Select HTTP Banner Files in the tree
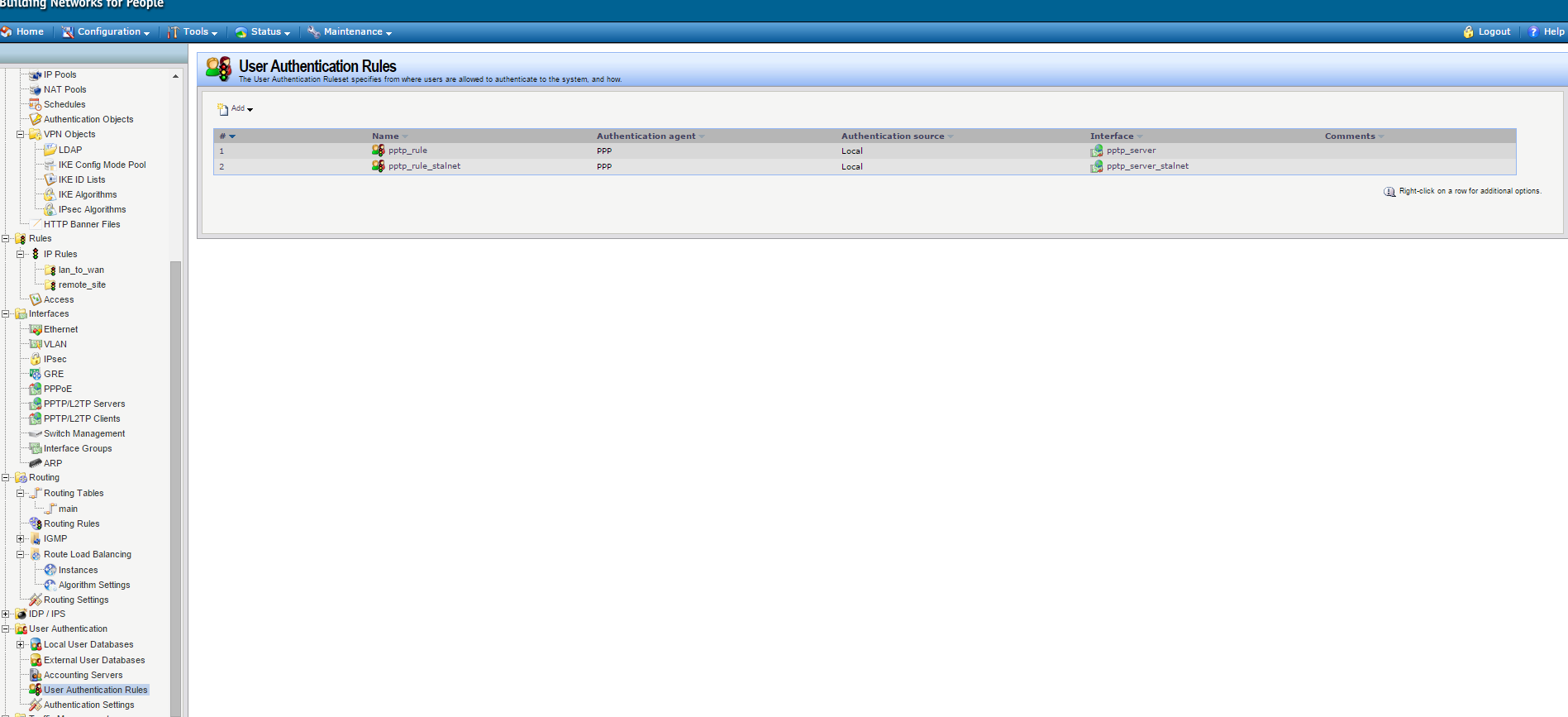 [82, 224]
